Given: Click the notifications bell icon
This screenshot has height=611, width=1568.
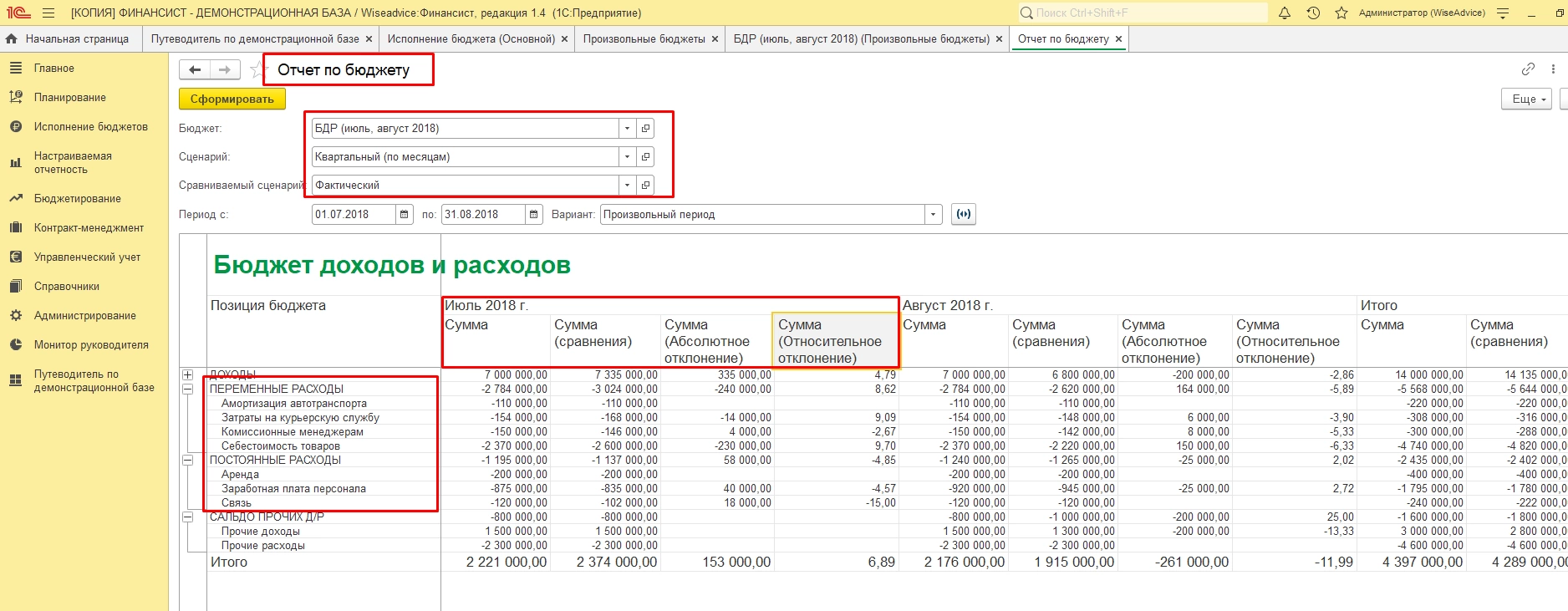Looking at the screenshot, I should click(1285, 13).
